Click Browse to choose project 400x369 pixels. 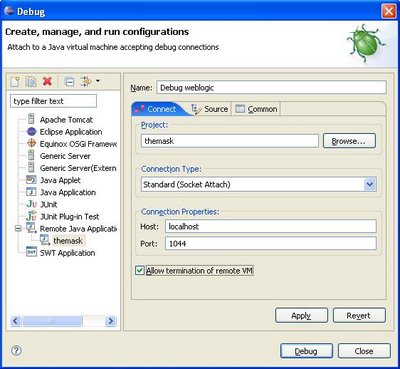349,141
